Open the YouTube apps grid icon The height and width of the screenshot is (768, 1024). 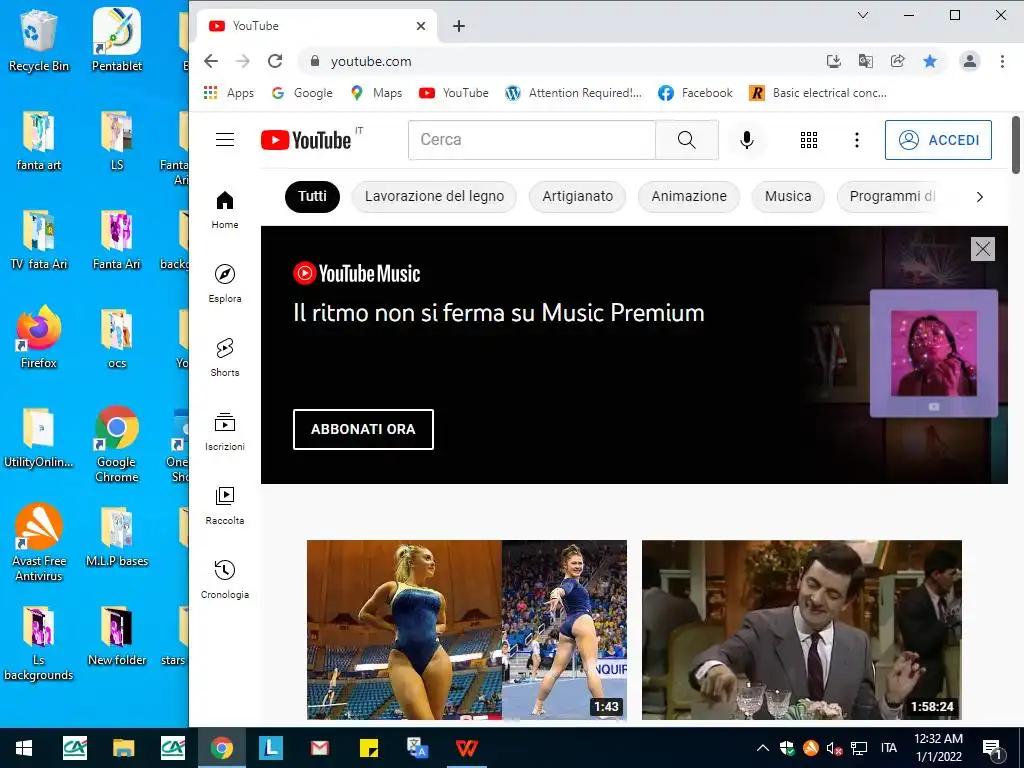(x=808, y=140)
